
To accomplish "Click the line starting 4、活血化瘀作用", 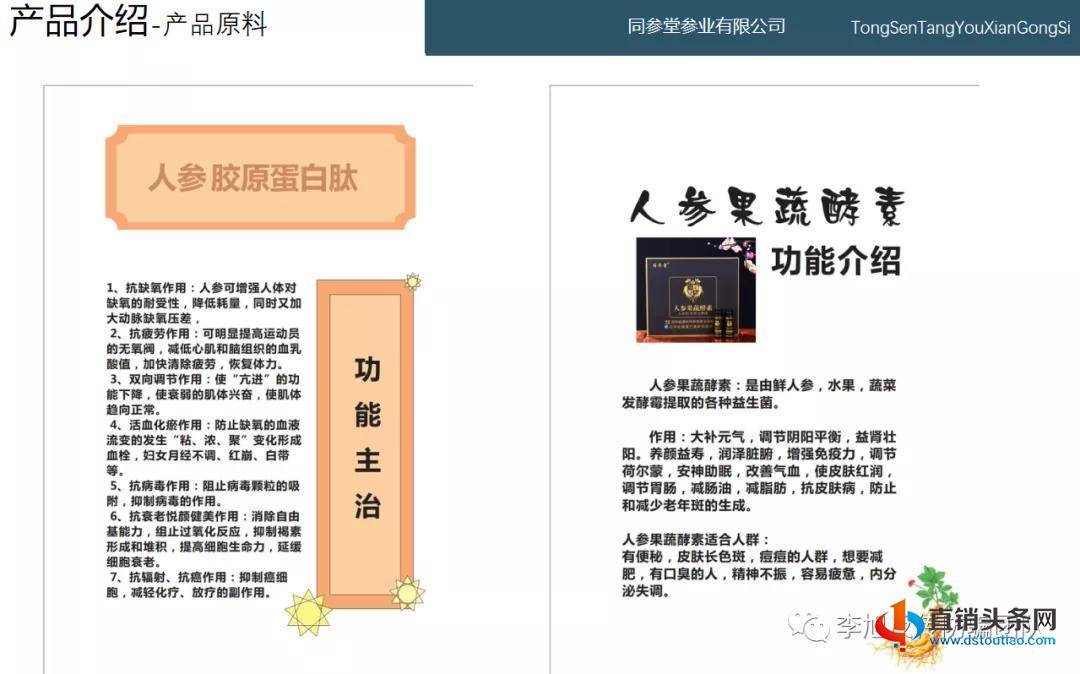I will coord(205,425).
